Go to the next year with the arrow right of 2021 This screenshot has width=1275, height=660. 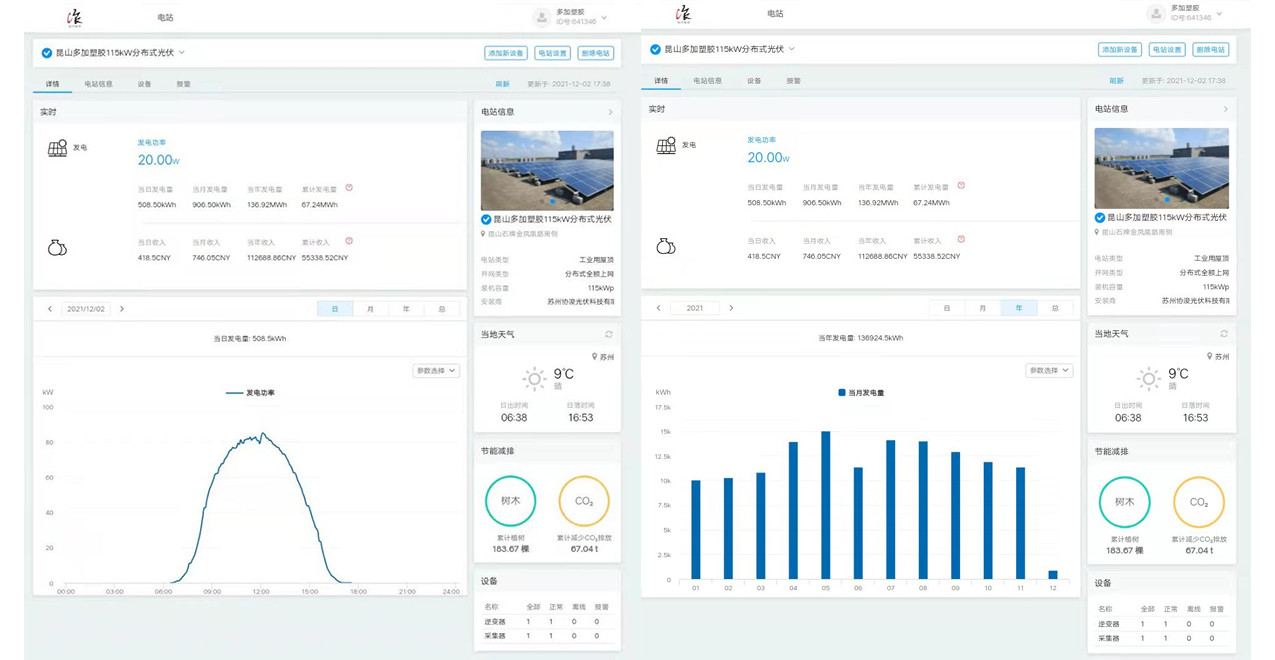[731, 308]
